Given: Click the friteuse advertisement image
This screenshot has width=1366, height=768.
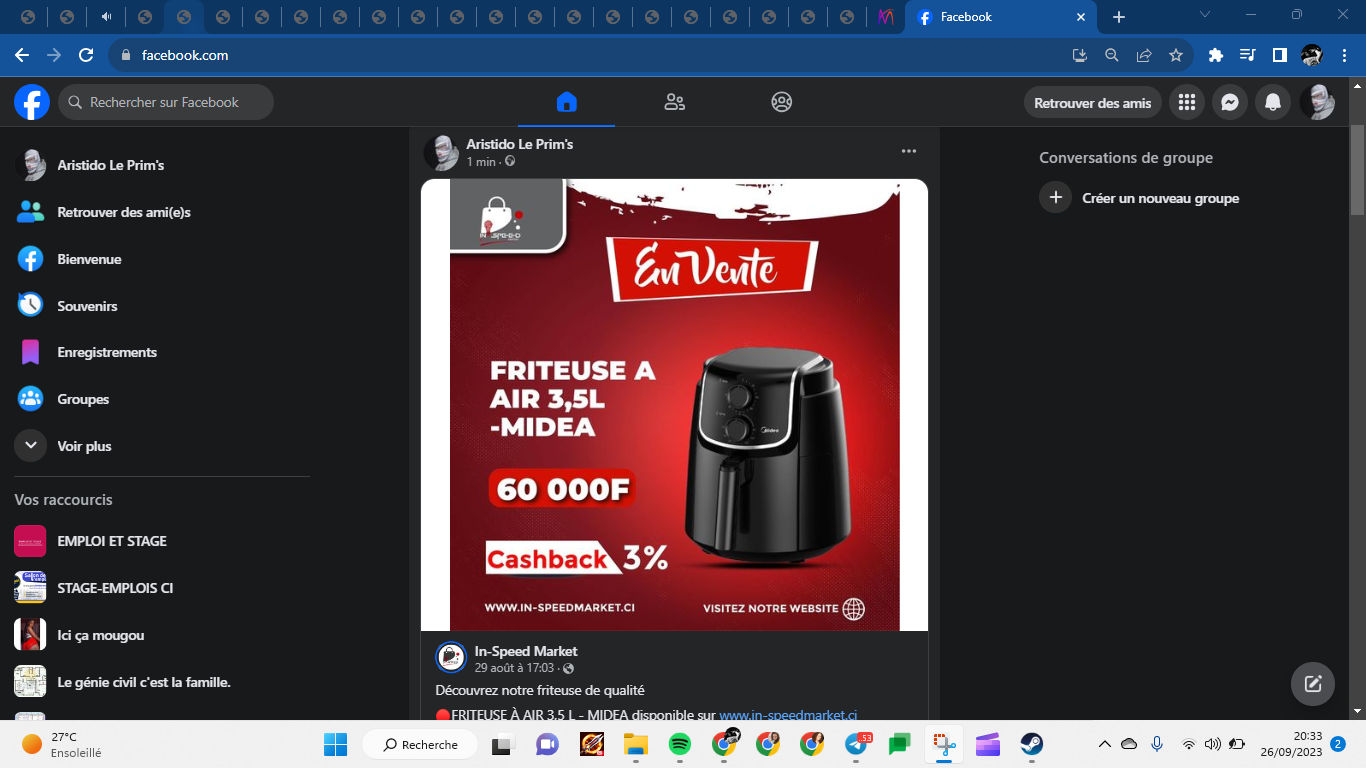Looking at the screenshot, I should click(x=674, y=405).
